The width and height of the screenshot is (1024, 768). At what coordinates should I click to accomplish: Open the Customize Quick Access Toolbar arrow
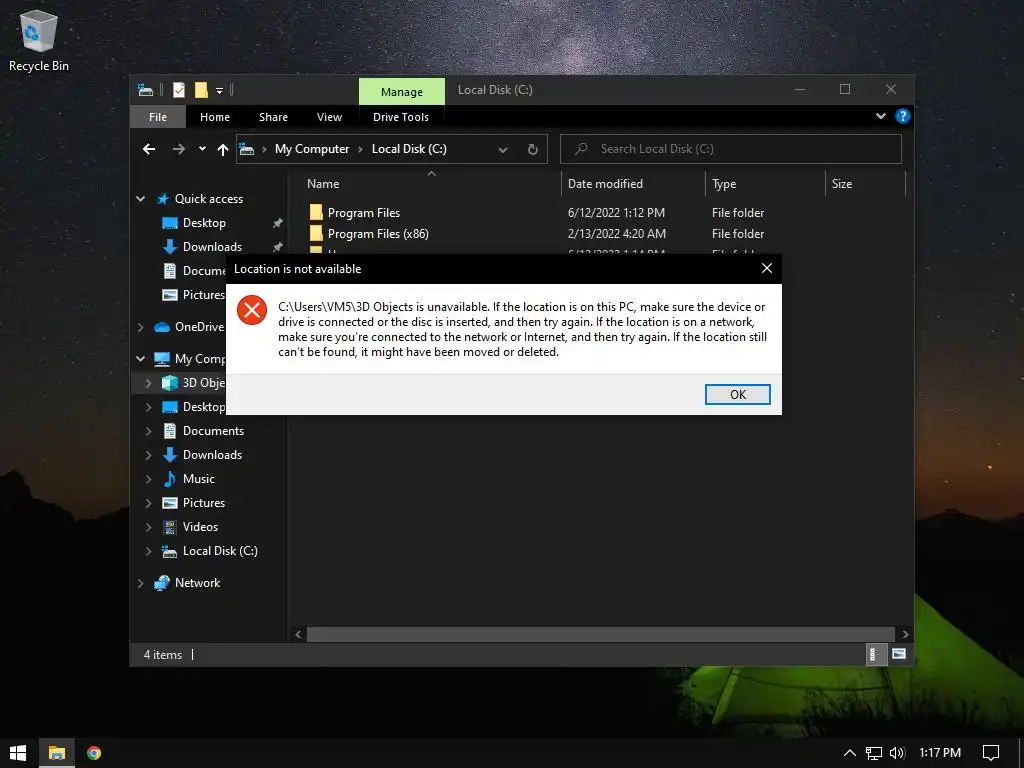(x=219, y=91)
